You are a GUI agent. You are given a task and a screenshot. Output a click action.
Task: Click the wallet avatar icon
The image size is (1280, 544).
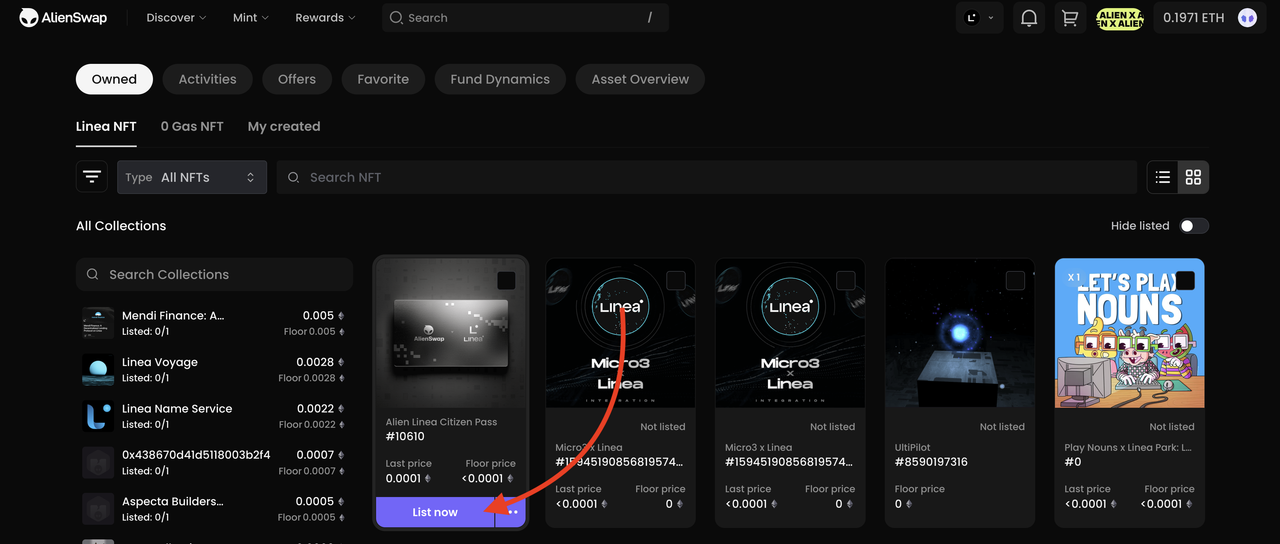tap(1247, 18)
